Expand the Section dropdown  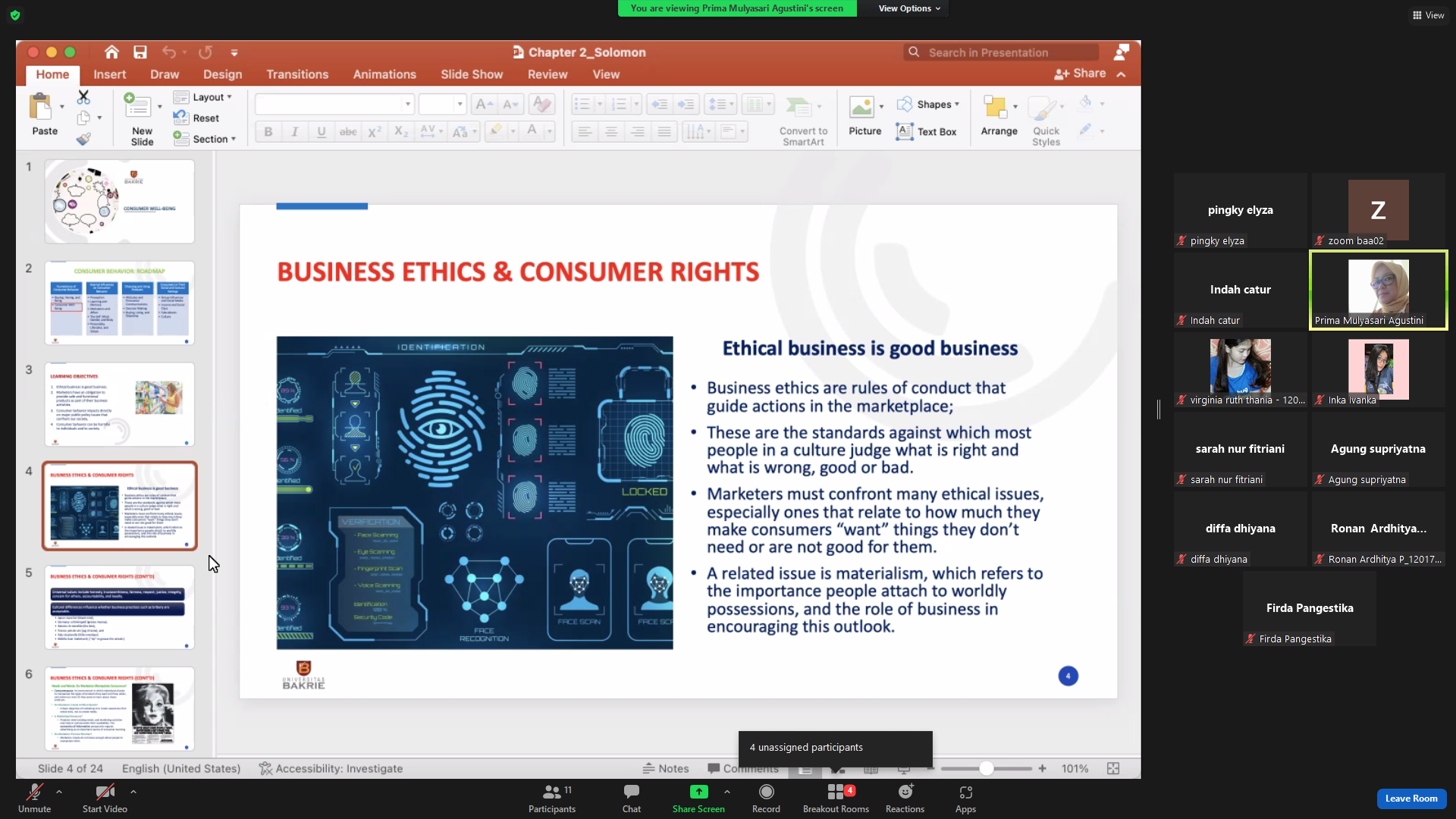point(204,139)
